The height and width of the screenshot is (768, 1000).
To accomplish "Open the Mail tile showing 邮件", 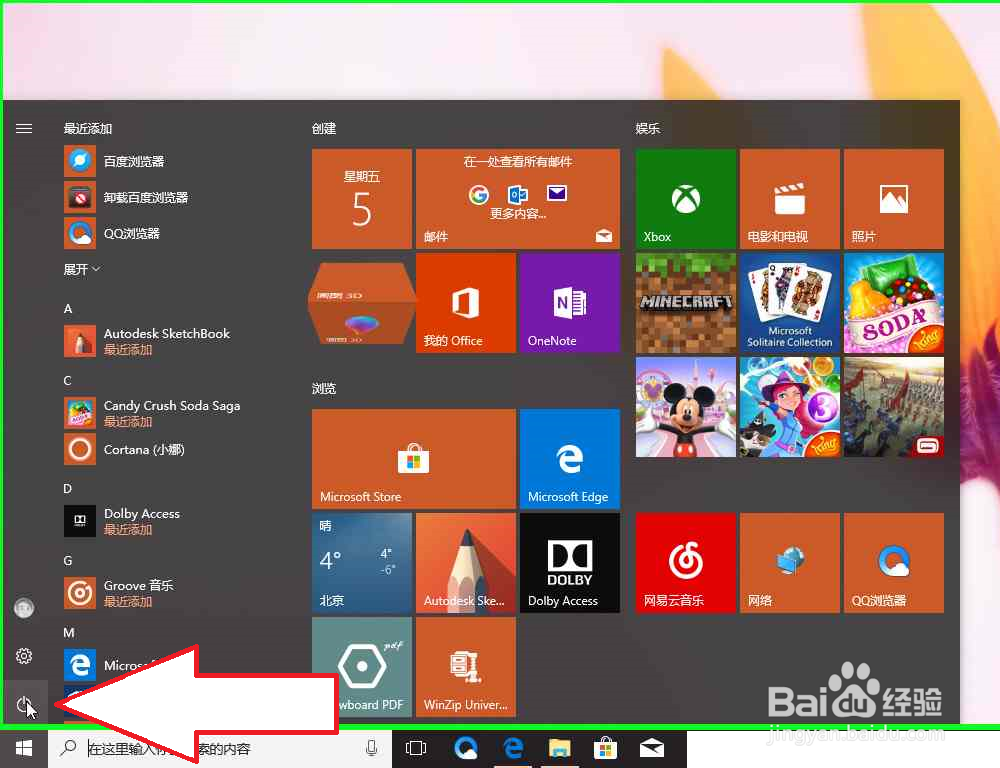I will (517, 198).
